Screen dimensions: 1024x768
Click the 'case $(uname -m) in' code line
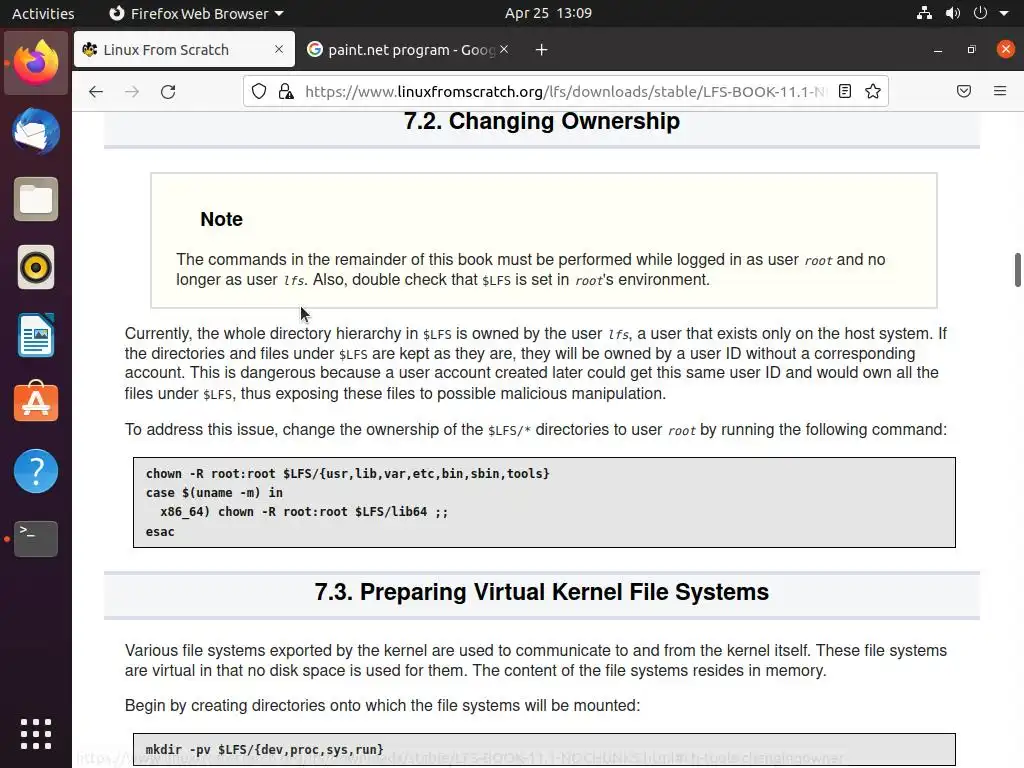tap(214, 492)
